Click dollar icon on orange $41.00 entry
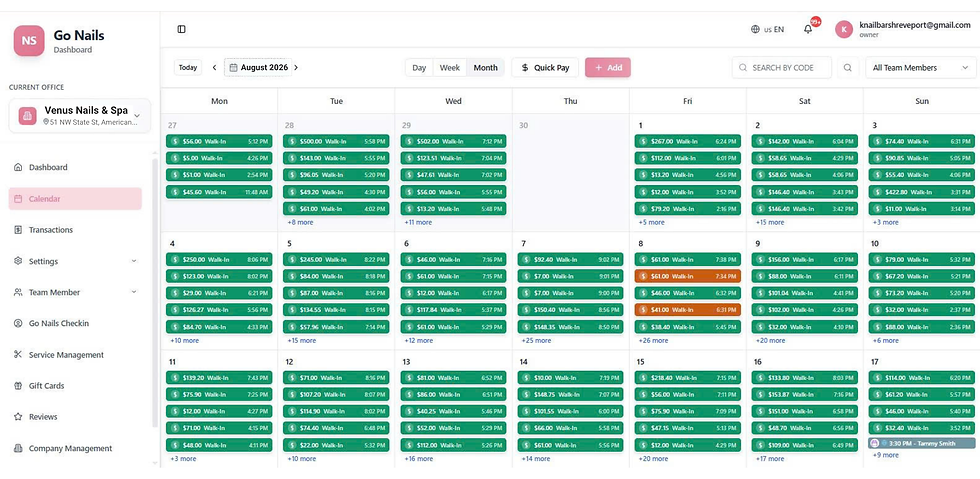Image resolution: width=980 pixels, height=479 pixels. point(643,310)
